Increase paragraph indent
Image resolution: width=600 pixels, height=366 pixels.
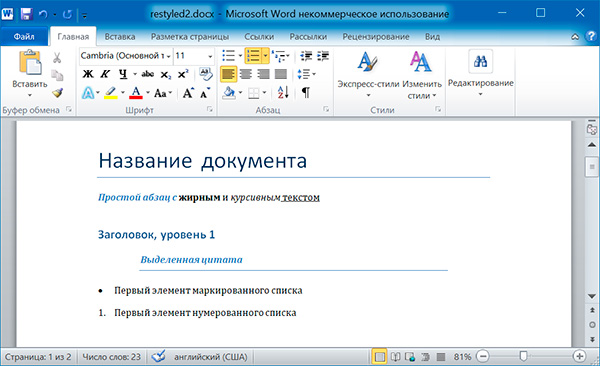[x=323, y=56]
